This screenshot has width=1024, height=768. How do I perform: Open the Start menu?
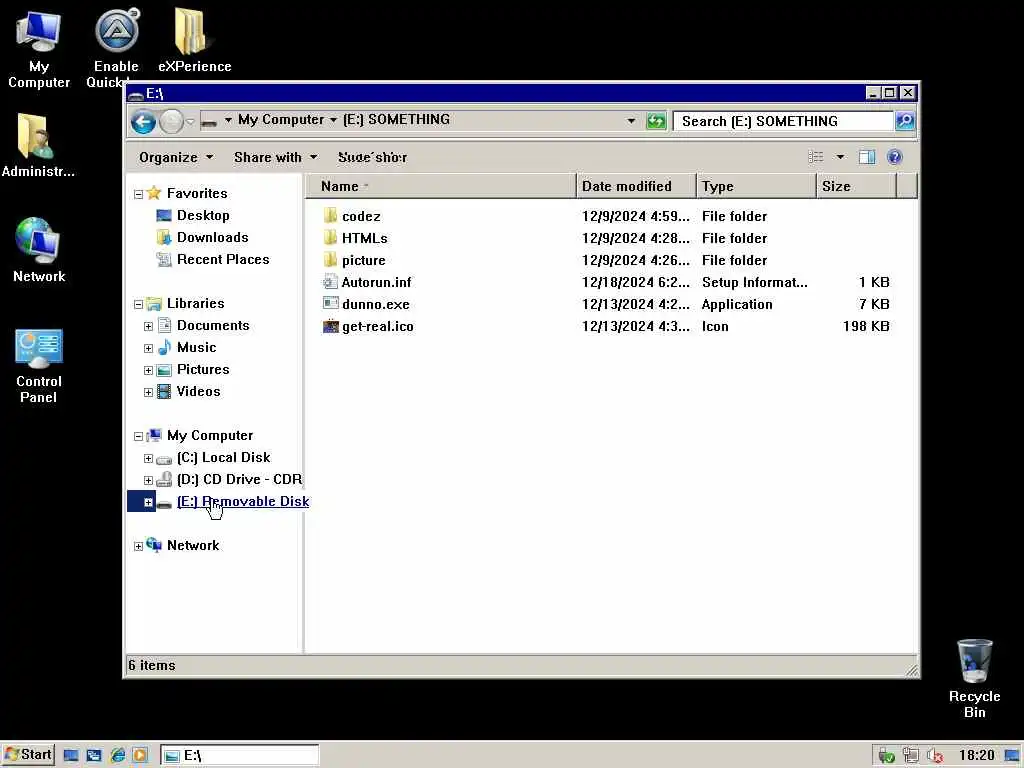point(28,755)
